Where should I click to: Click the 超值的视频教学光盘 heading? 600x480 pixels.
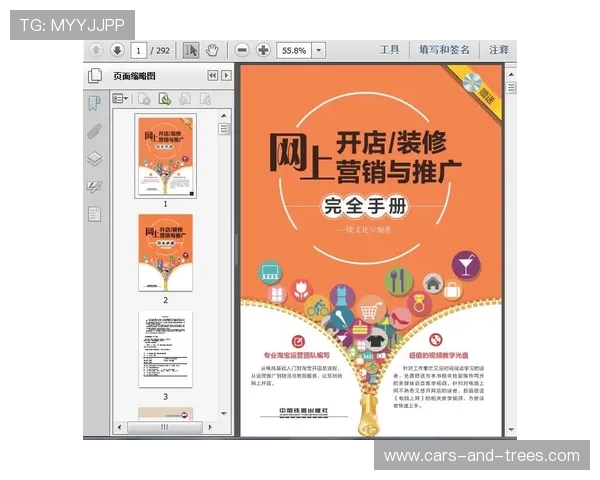click(439, 355)
